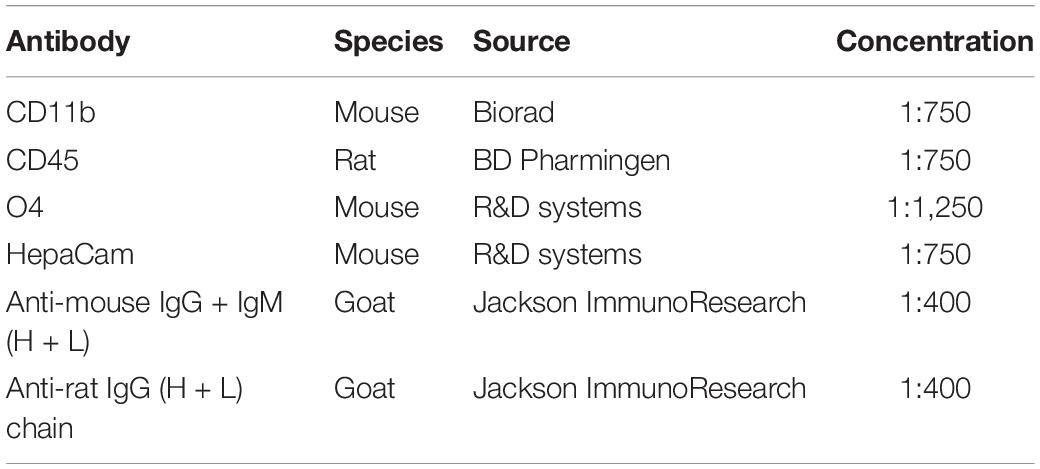This screenshot has height=469, width=1040.
Task: Click the Concentration column header
Action: click(935, 42)
